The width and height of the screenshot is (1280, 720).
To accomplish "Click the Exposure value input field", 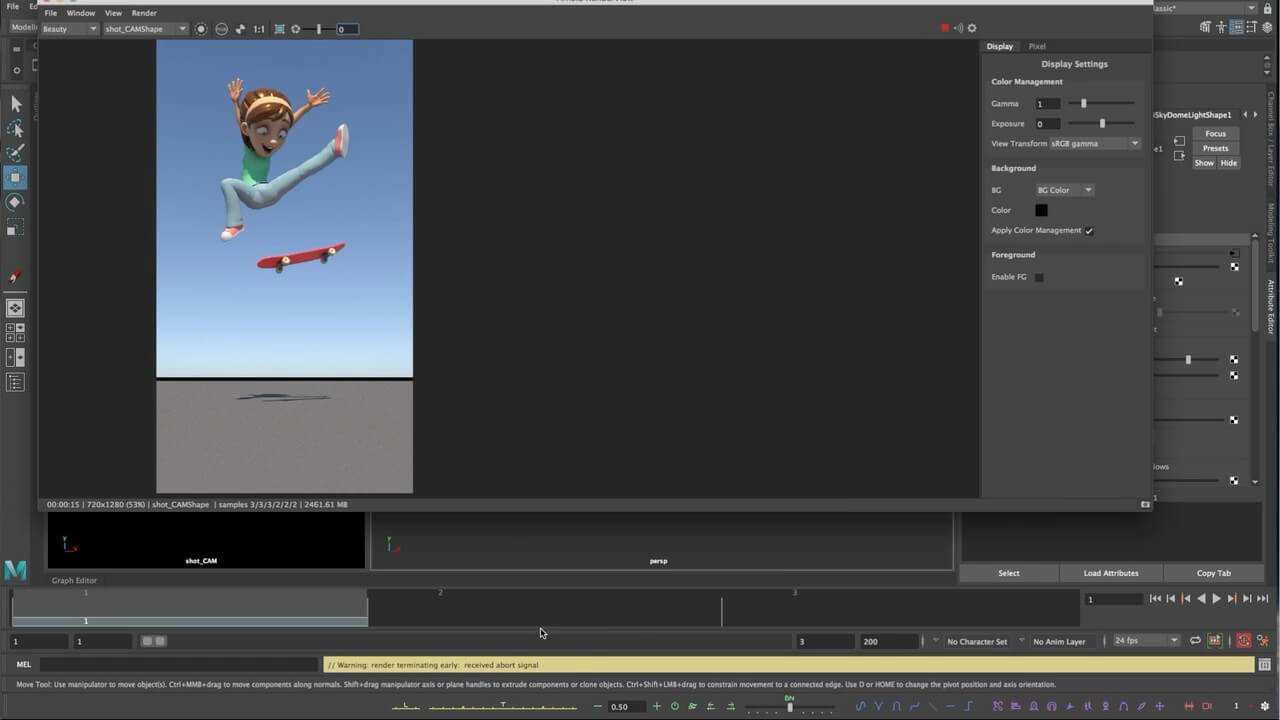I will pos(1047,124).
